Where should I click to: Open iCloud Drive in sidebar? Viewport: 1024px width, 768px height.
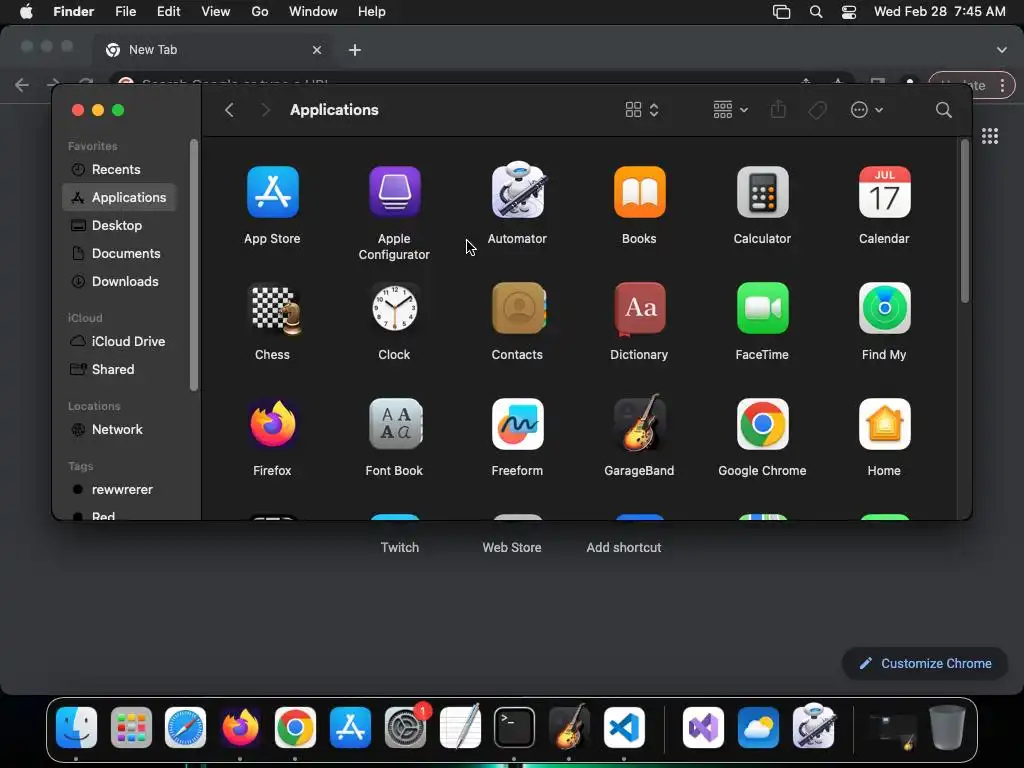(x=120, y=342)
